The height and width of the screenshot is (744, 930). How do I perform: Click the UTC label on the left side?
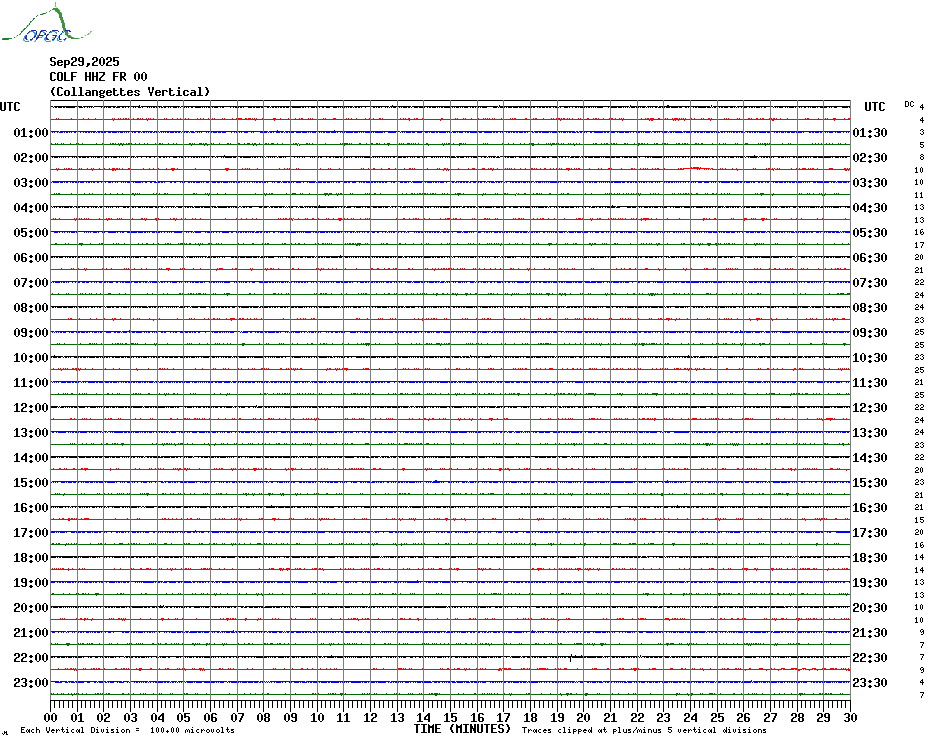10,107
